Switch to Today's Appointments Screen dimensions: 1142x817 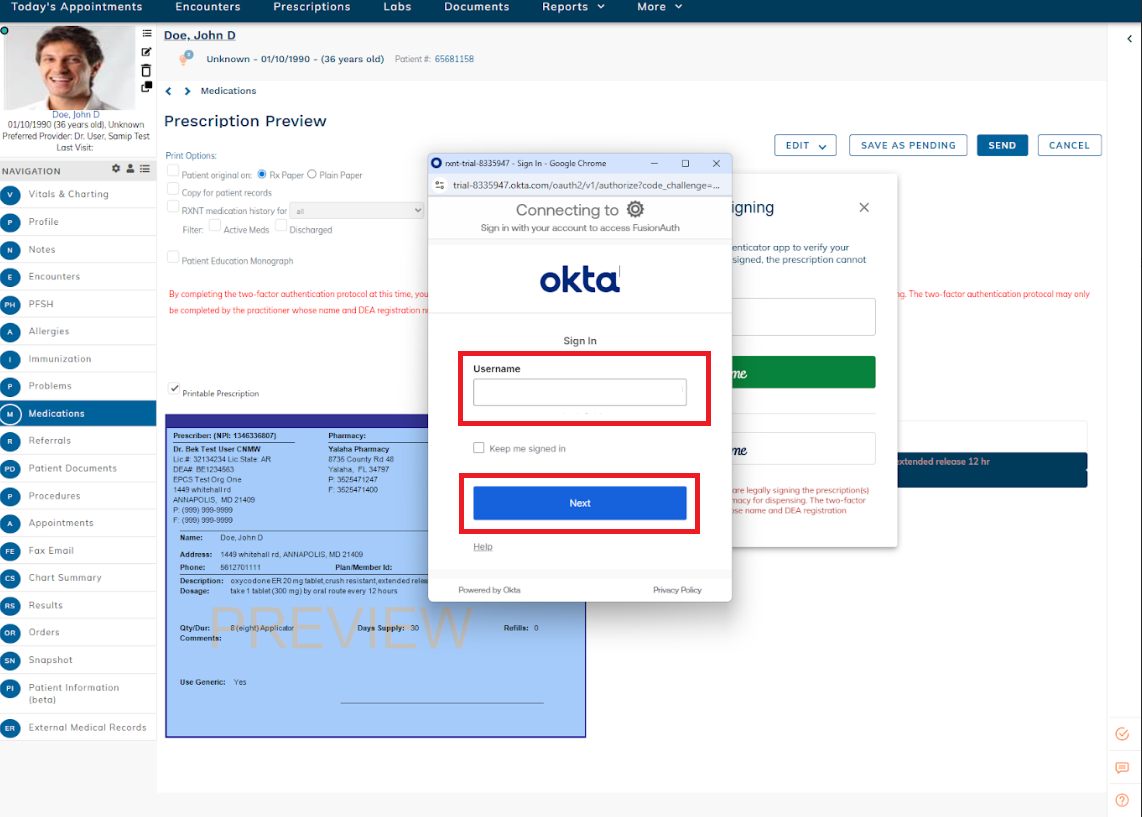(x=75, y=7)
